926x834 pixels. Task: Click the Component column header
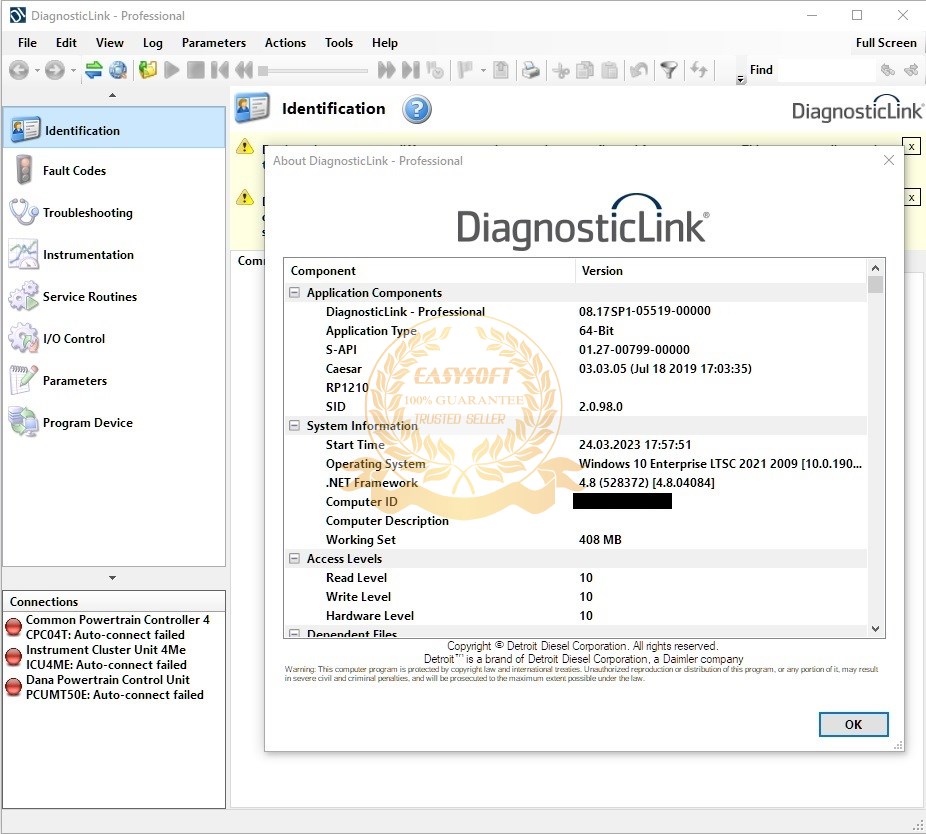click(x=429, y=271)
